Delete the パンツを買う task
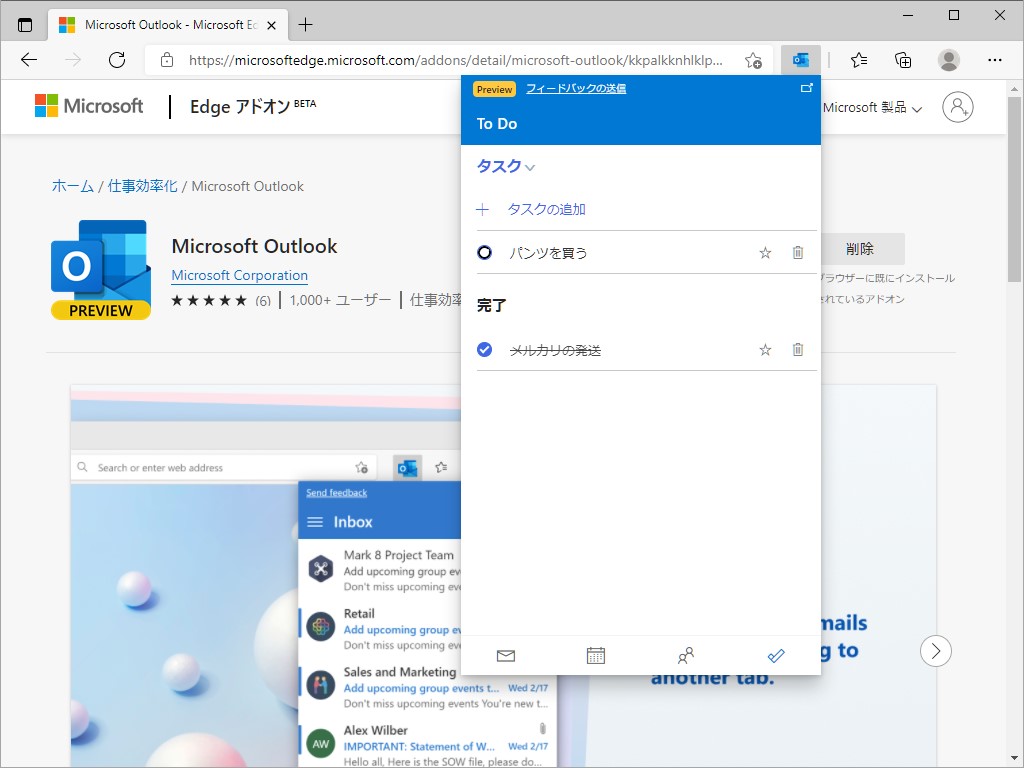Screen dimensions: 1024x768 pyautogui.click(x=797, y=253)
